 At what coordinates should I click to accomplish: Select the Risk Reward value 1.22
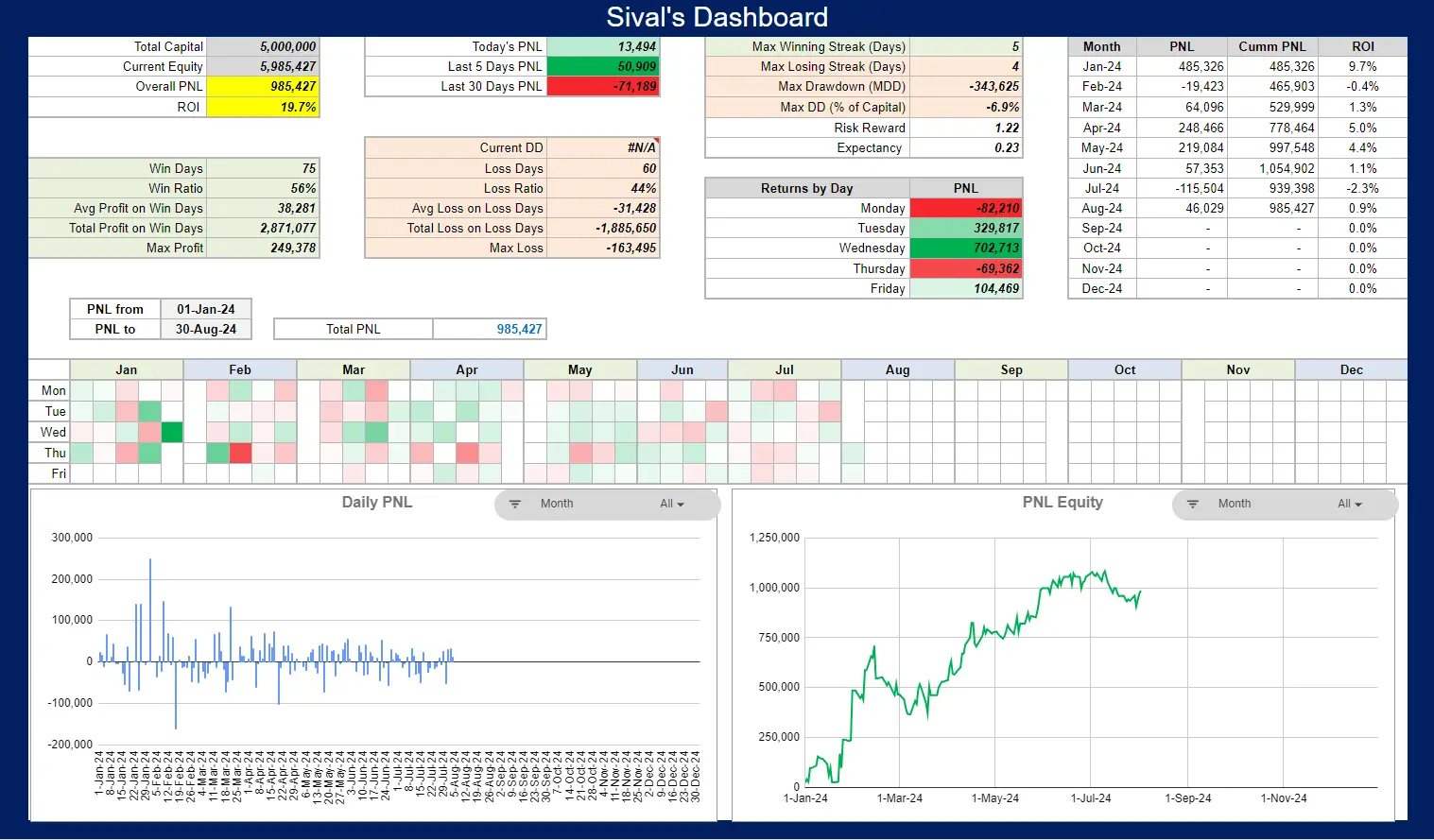[966, 128]
